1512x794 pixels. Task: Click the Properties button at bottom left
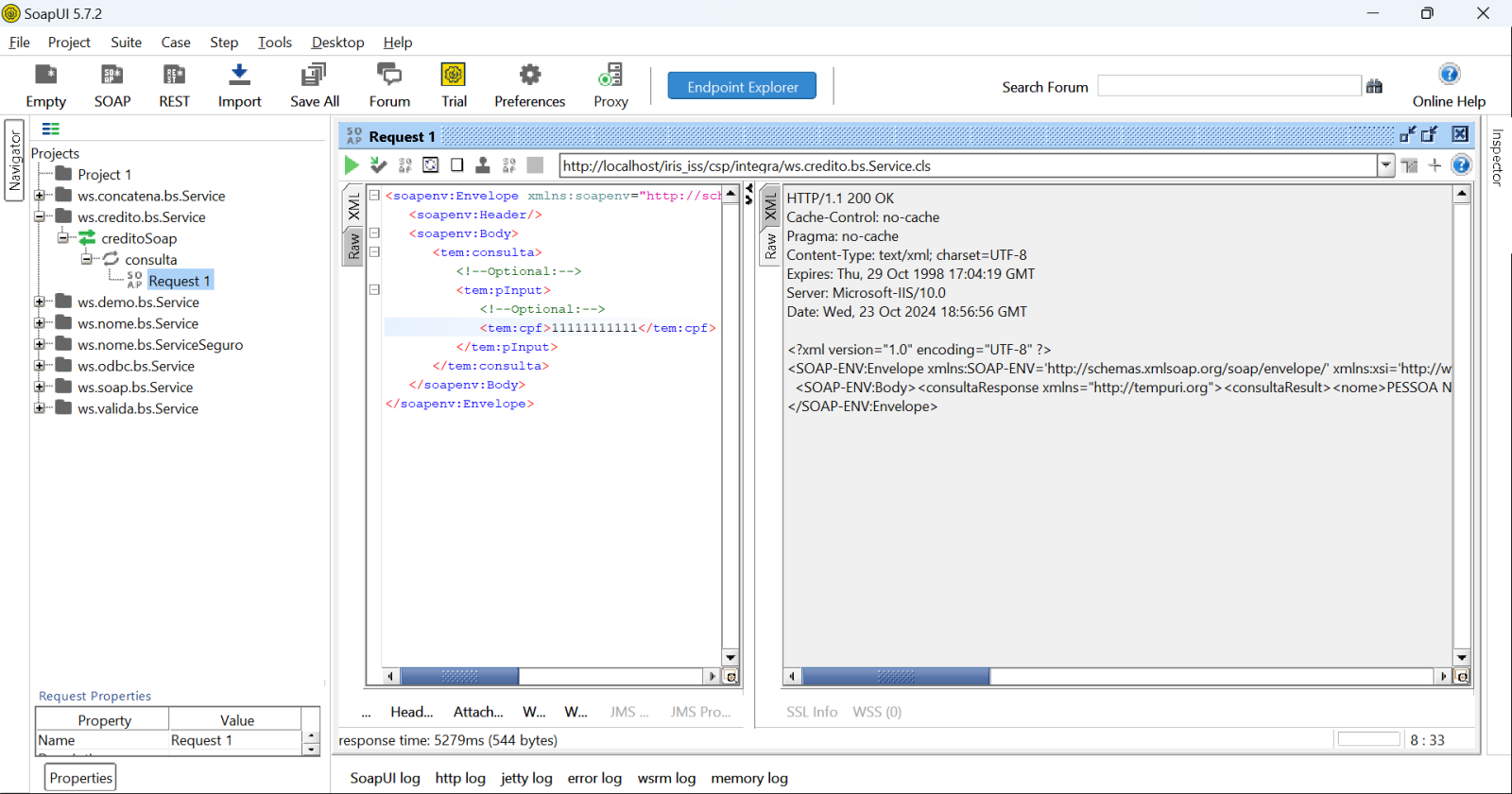80,778
